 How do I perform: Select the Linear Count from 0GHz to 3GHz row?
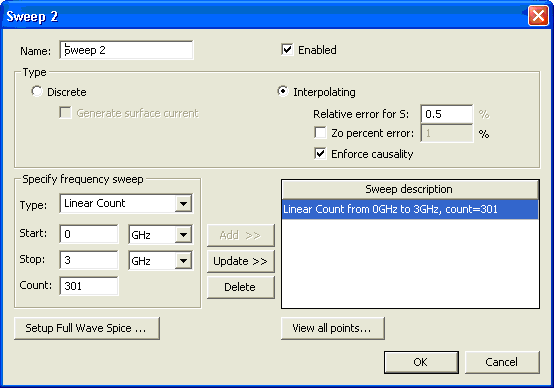click(x=410, y=209)
